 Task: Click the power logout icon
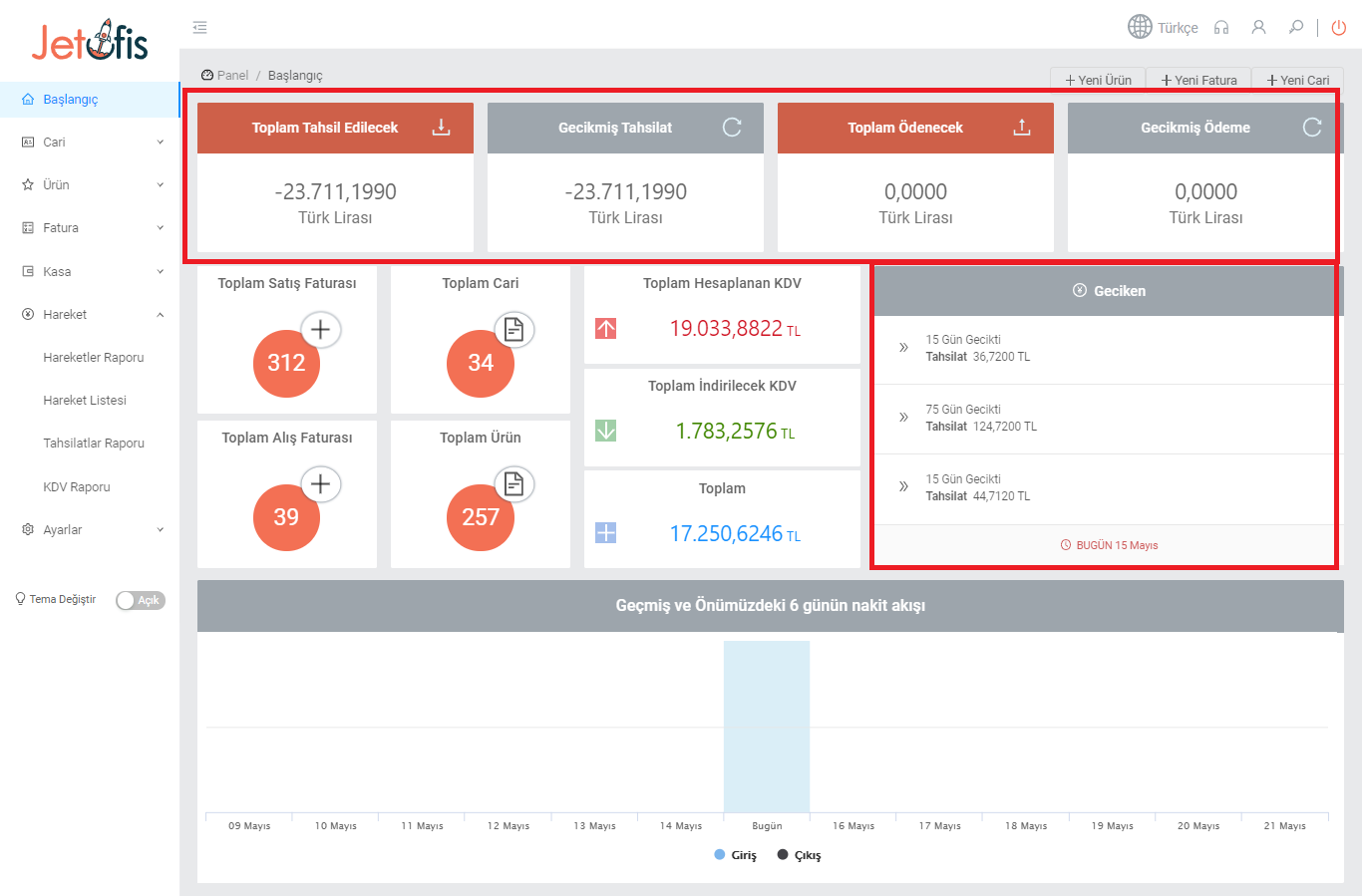1339,28
